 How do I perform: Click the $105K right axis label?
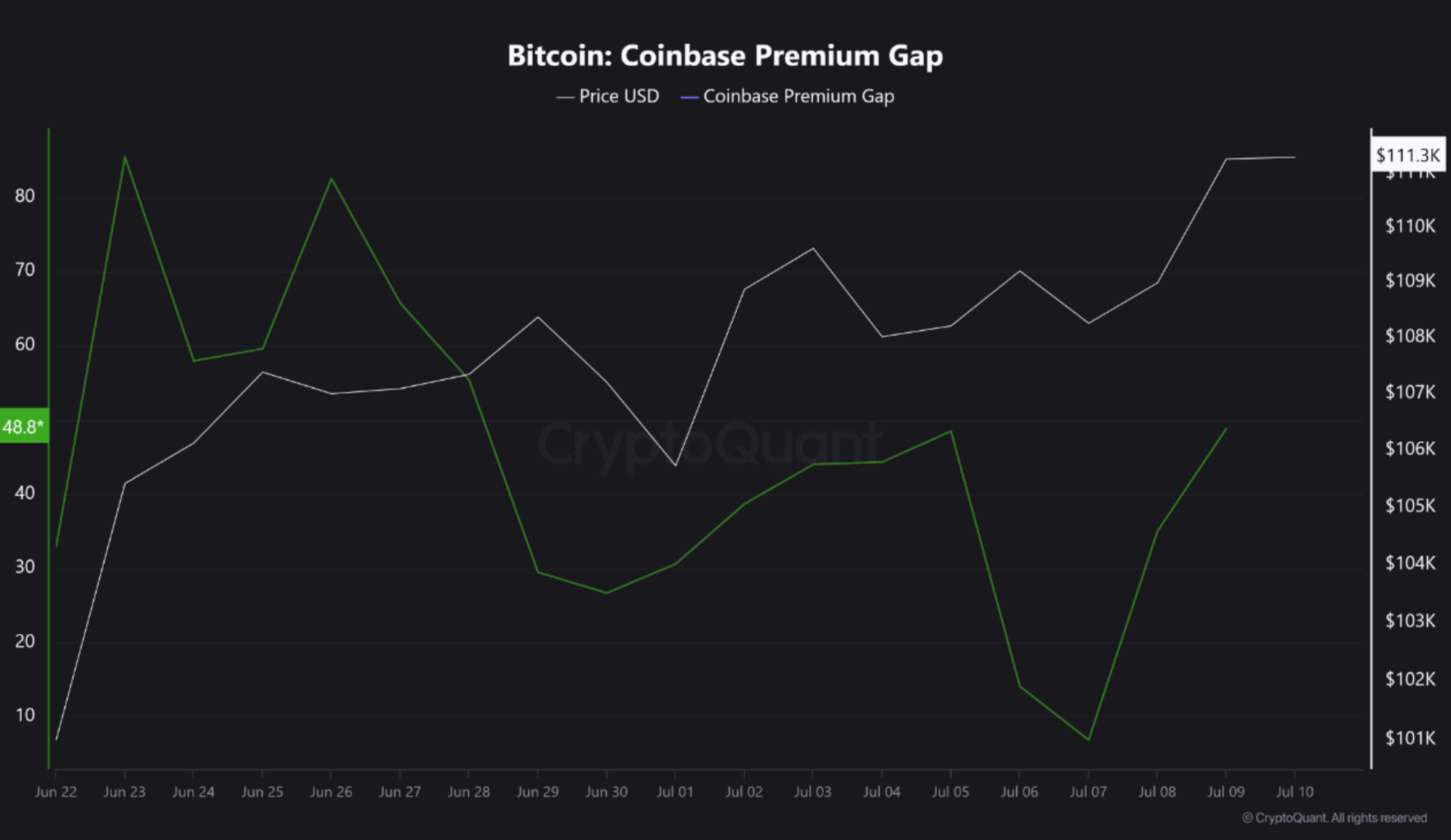tap(1410, 505)
